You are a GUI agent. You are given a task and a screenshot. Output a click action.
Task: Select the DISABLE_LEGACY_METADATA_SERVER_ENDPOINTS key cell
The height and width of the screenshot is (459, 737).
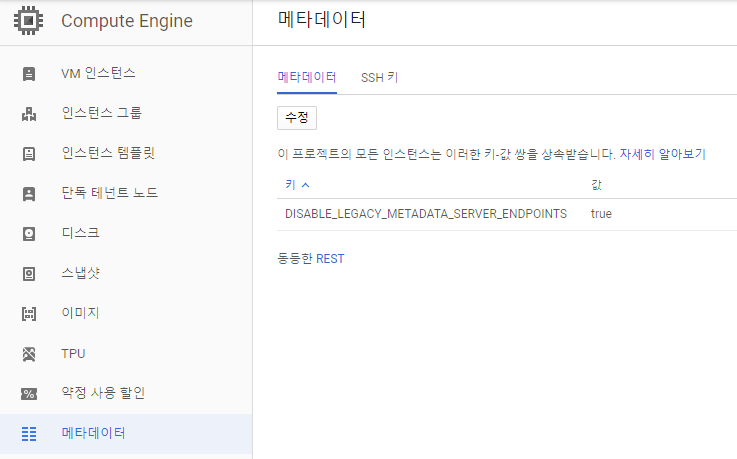(426, 214)
